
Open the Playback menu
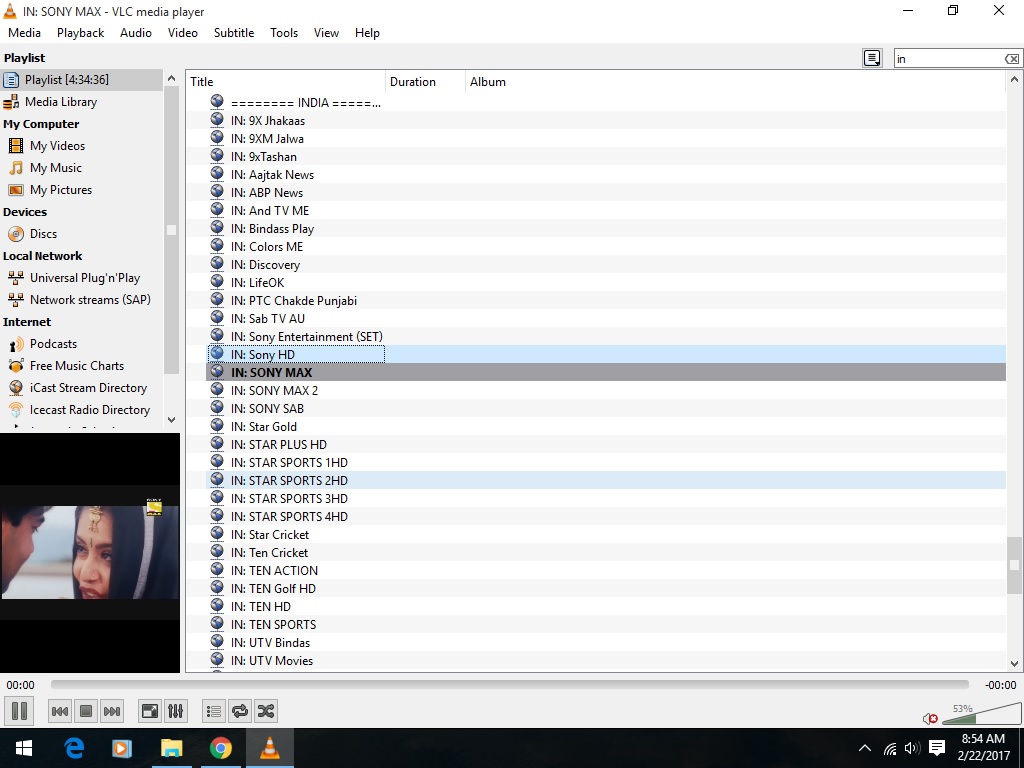click(80, 33)
